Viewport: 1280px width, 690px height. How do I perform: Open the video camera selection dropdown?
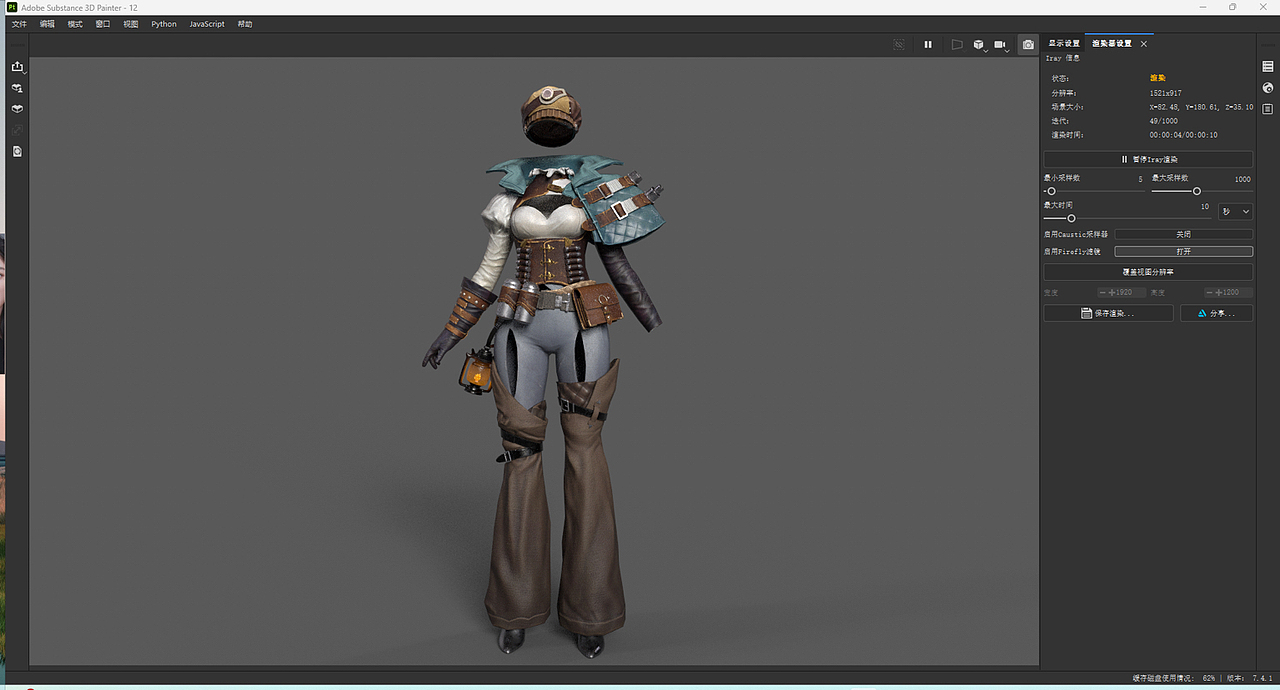pyautogui.click(x=1002, y=45)
